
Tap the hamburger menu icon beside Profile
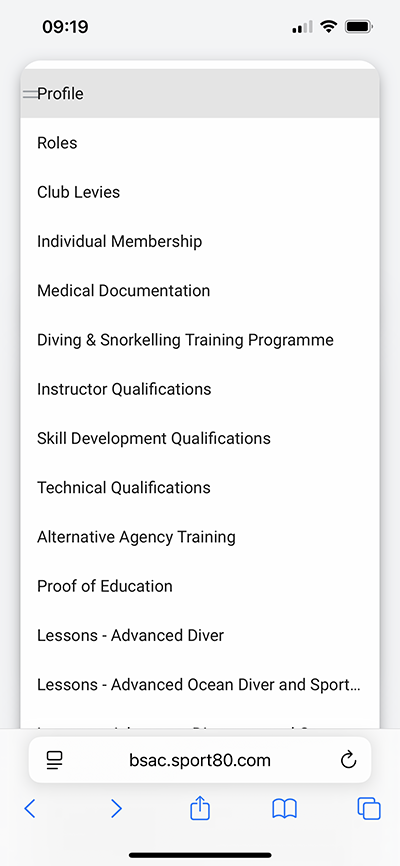pos(30,94)
